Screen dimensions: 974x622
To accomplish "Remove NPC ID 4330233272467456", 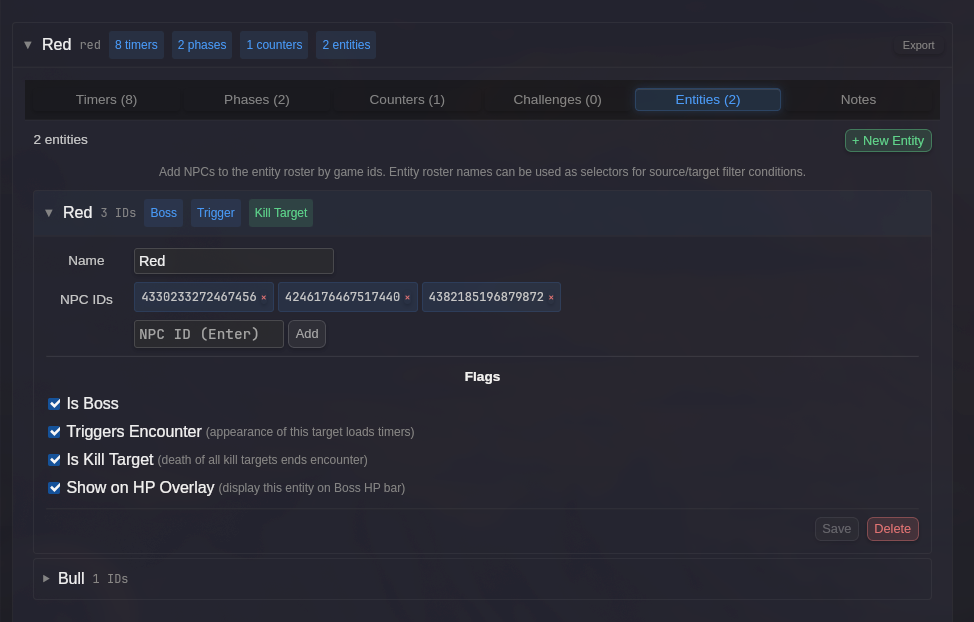I will click(x=264, y=298).
